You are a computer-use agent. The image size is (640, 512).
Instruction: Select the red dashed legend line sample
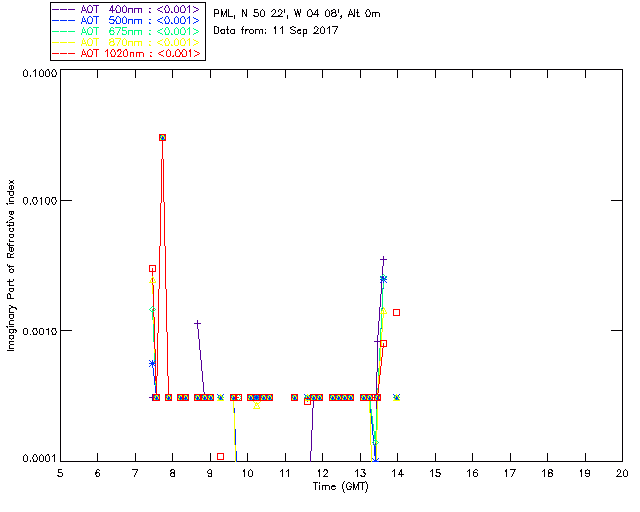[64, 53]
